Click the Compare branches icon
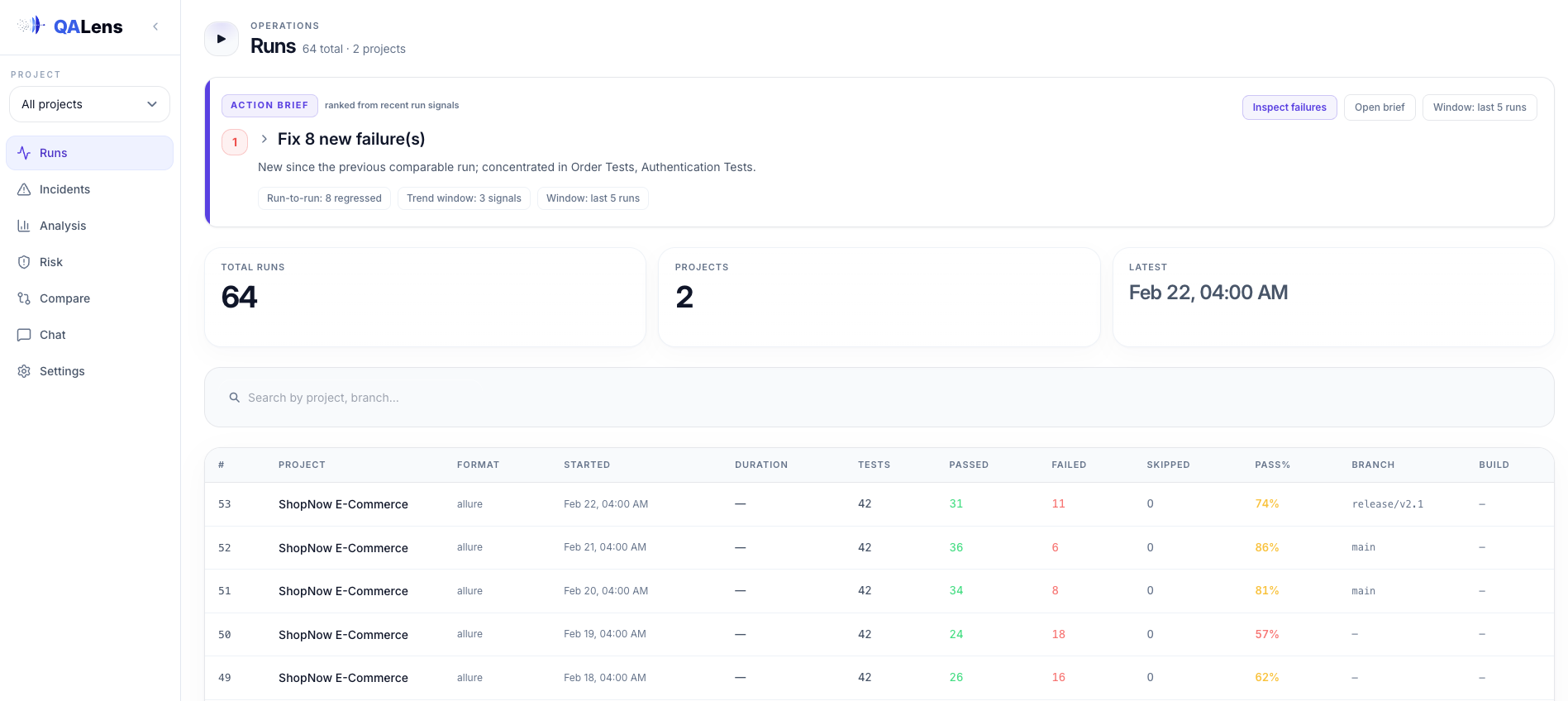The width and height of the screenshot is (1568, 701). click(x=24, y=298)
